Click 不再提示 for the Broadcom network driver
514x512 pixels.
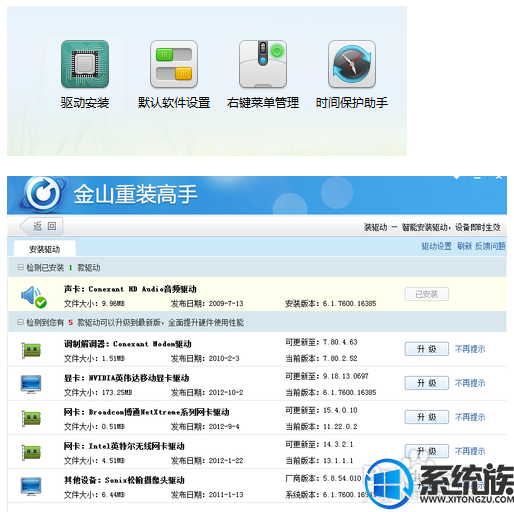point(470,417)
